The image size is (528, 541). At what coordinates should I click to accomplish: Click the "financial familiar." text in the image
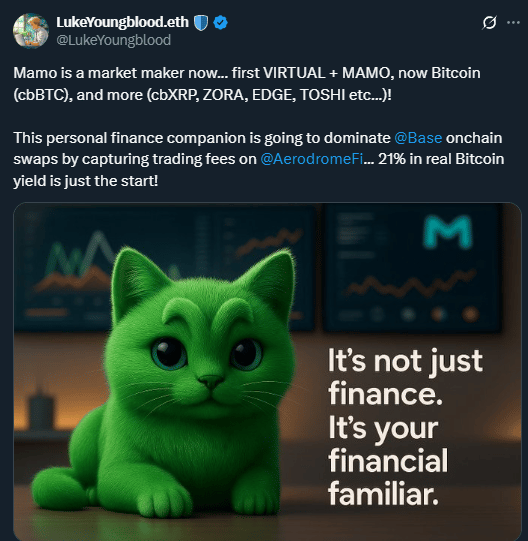388,477
